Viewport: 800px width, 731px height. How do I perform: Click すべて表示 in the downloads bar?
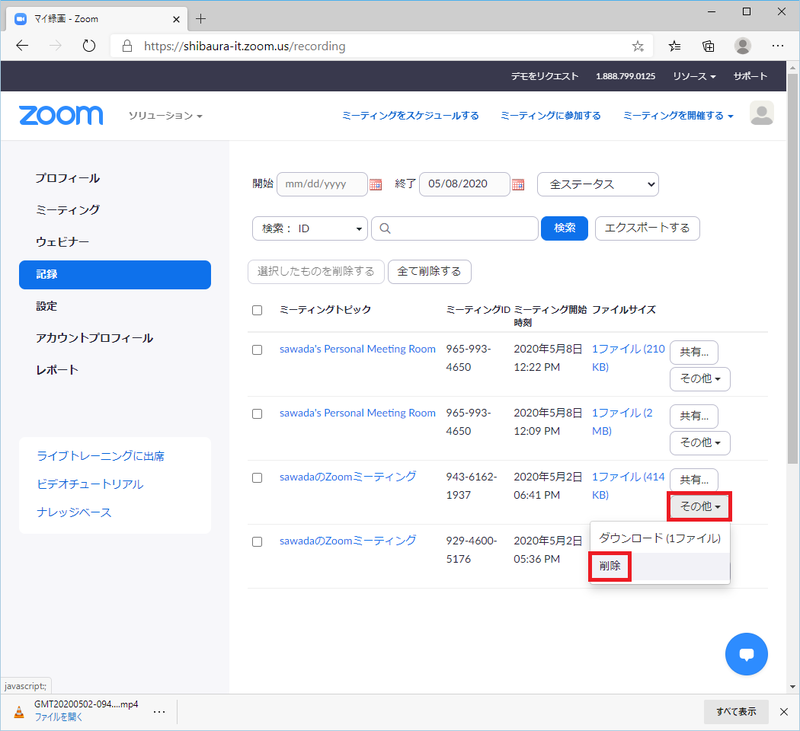(x=736, y=712)
